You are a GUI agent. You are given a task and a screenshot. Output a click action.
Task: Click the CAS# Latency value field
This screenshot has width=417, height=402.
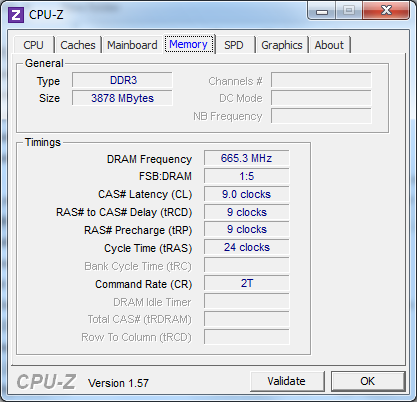247,194
